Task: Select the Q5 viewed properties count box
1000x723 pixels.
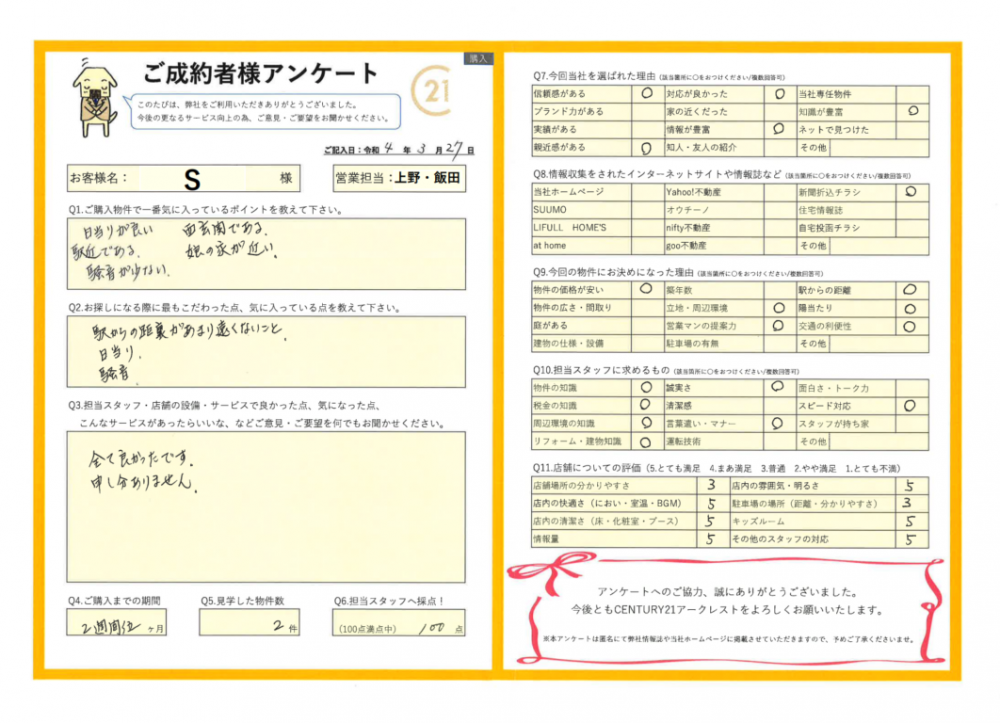Action: point(248,623)
